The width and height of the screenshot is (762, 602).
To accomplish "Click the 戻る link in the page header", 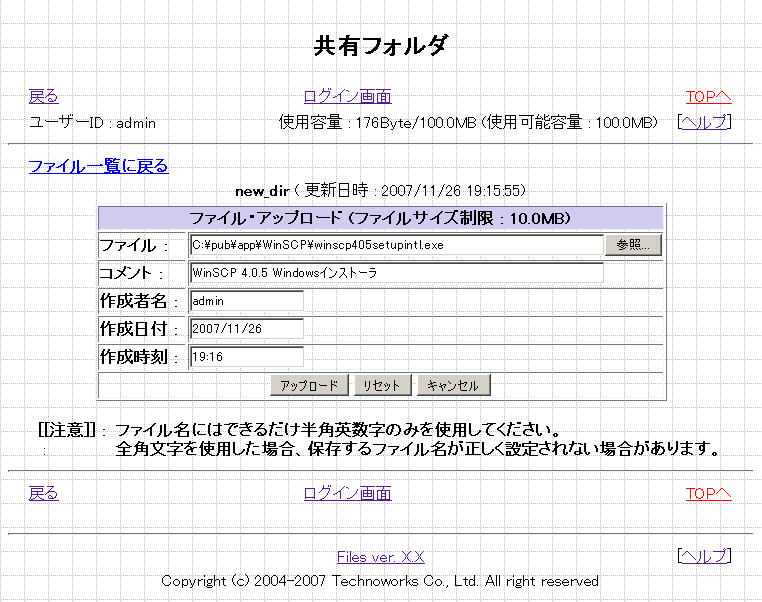I will click(x=43, y=97).
